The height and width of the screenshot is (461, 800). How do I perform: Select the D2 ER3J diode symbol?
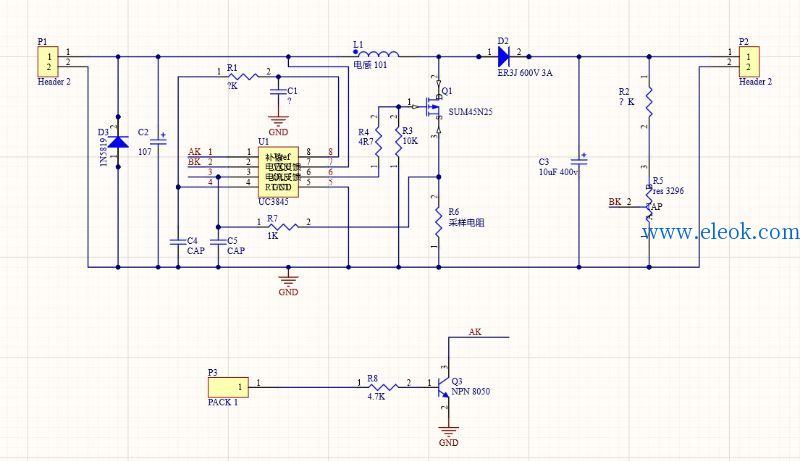point(504,56)
